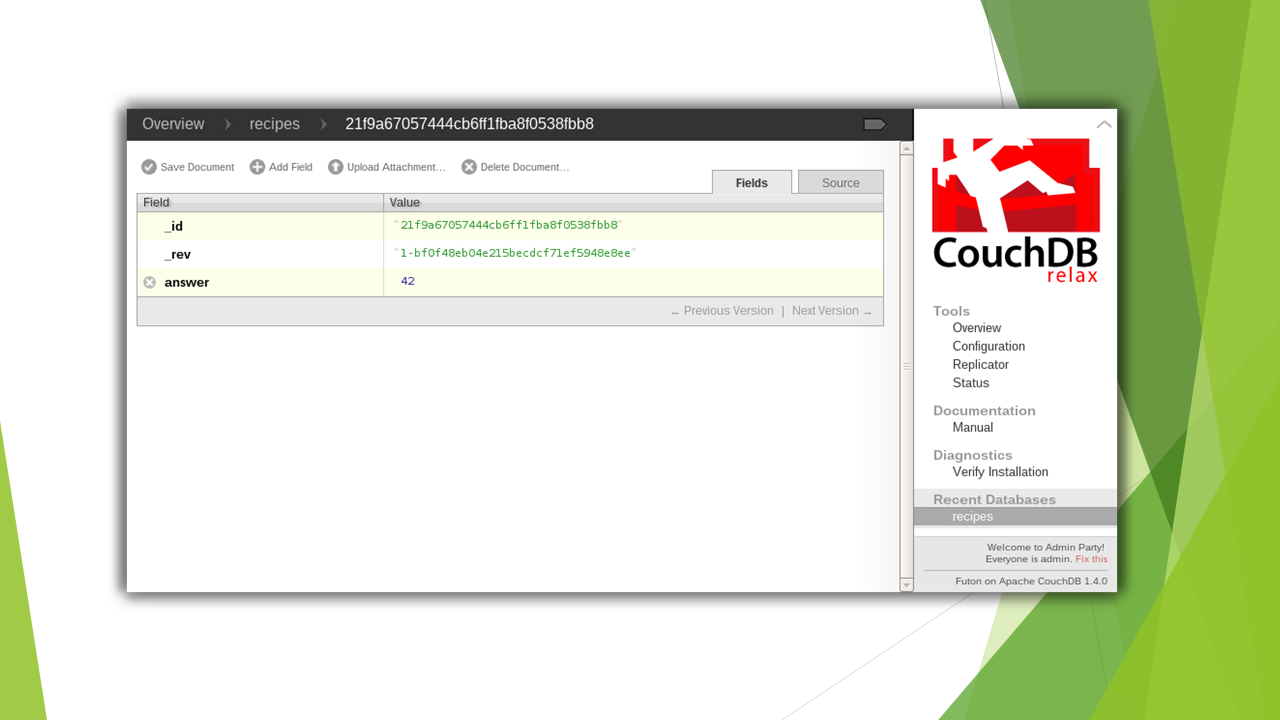Remove the answer field via its X icon

point(150,282)
